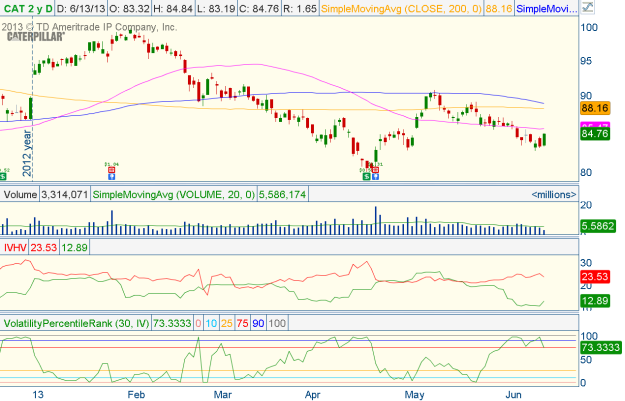Click the green dividend icon before 2012 year line

coord(3,176)
